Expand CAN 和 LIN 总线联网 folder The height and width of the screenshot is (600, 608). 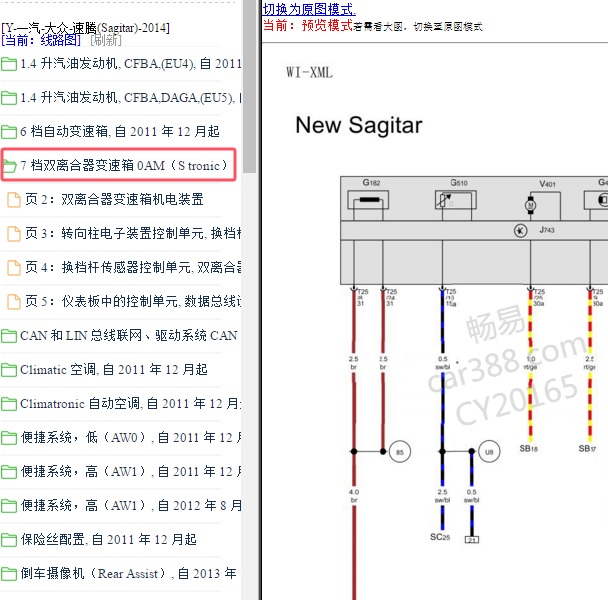pos(129,335)
